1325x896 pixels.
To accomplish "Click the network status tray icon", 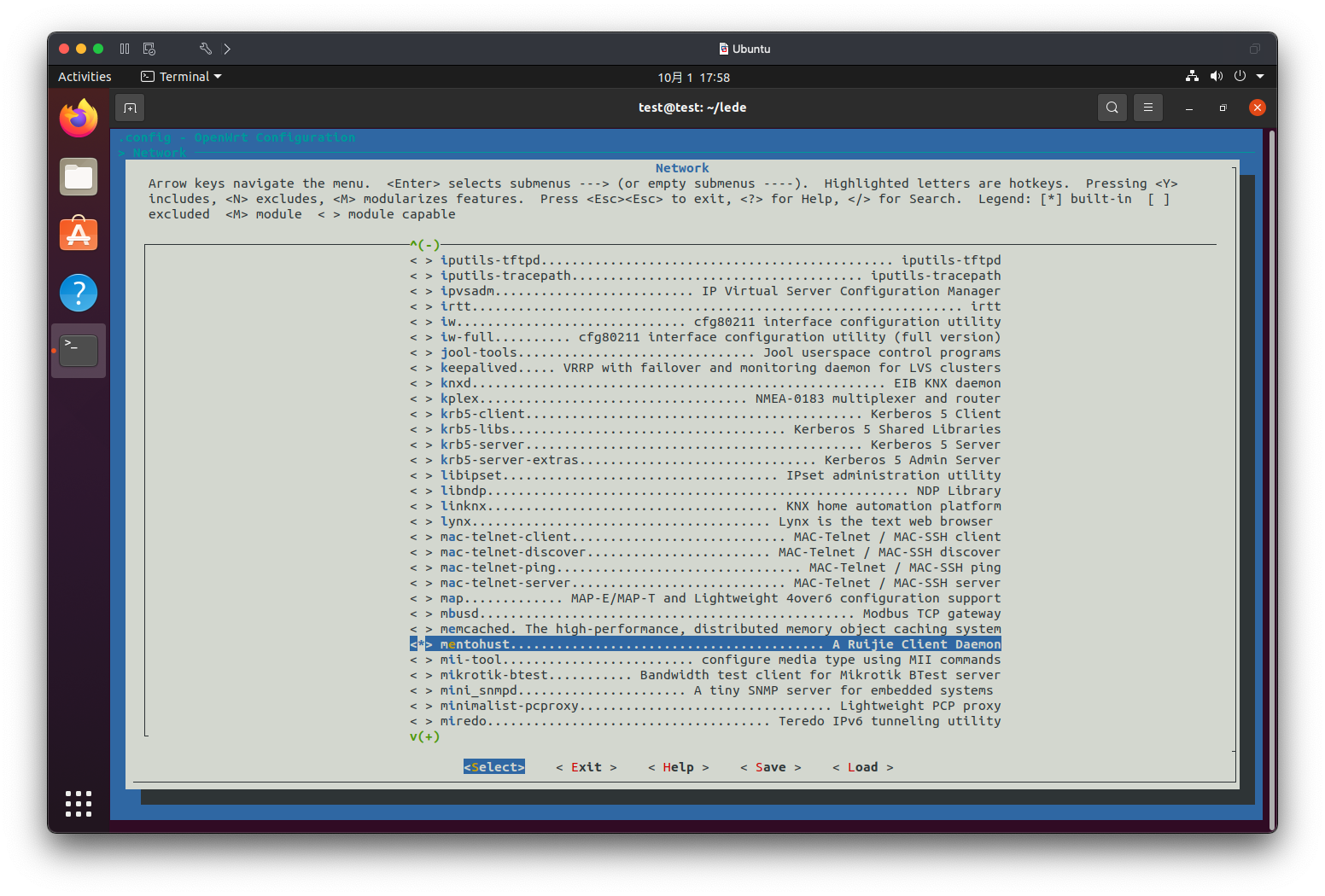I will click(1192, 76).
